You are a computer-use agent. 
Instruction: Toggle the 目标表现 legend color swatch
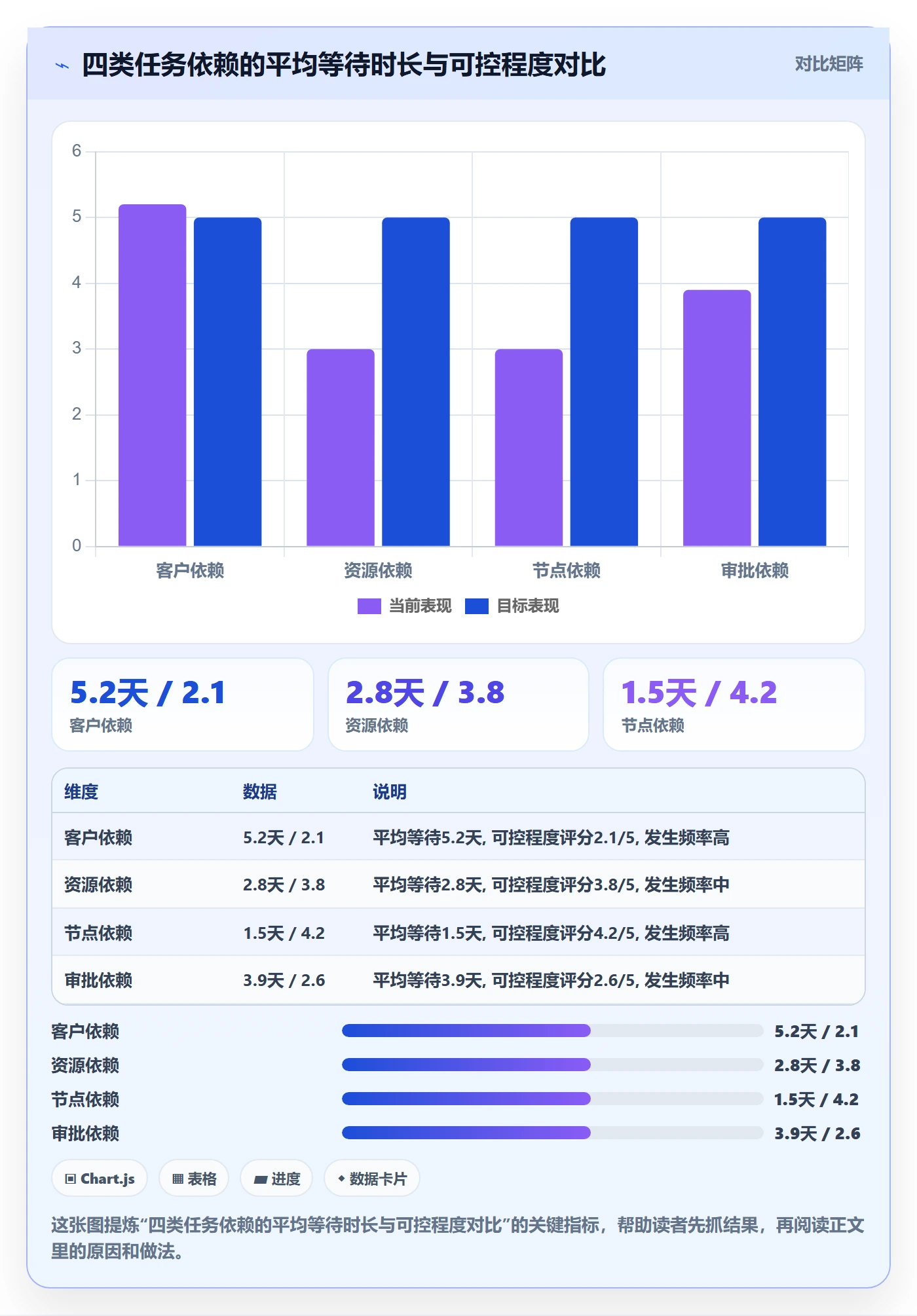[x=476, y=606]
